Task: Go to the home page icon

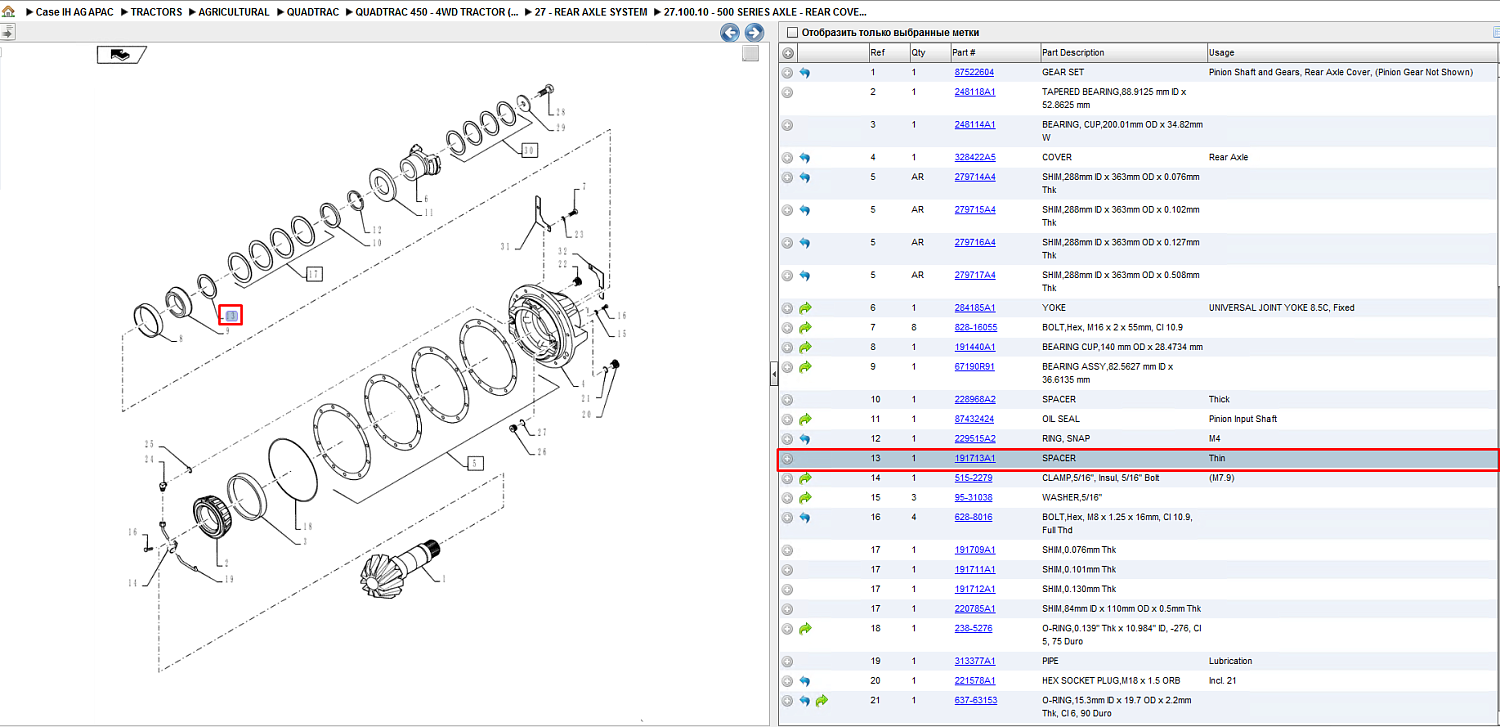Action: (8, 12)
